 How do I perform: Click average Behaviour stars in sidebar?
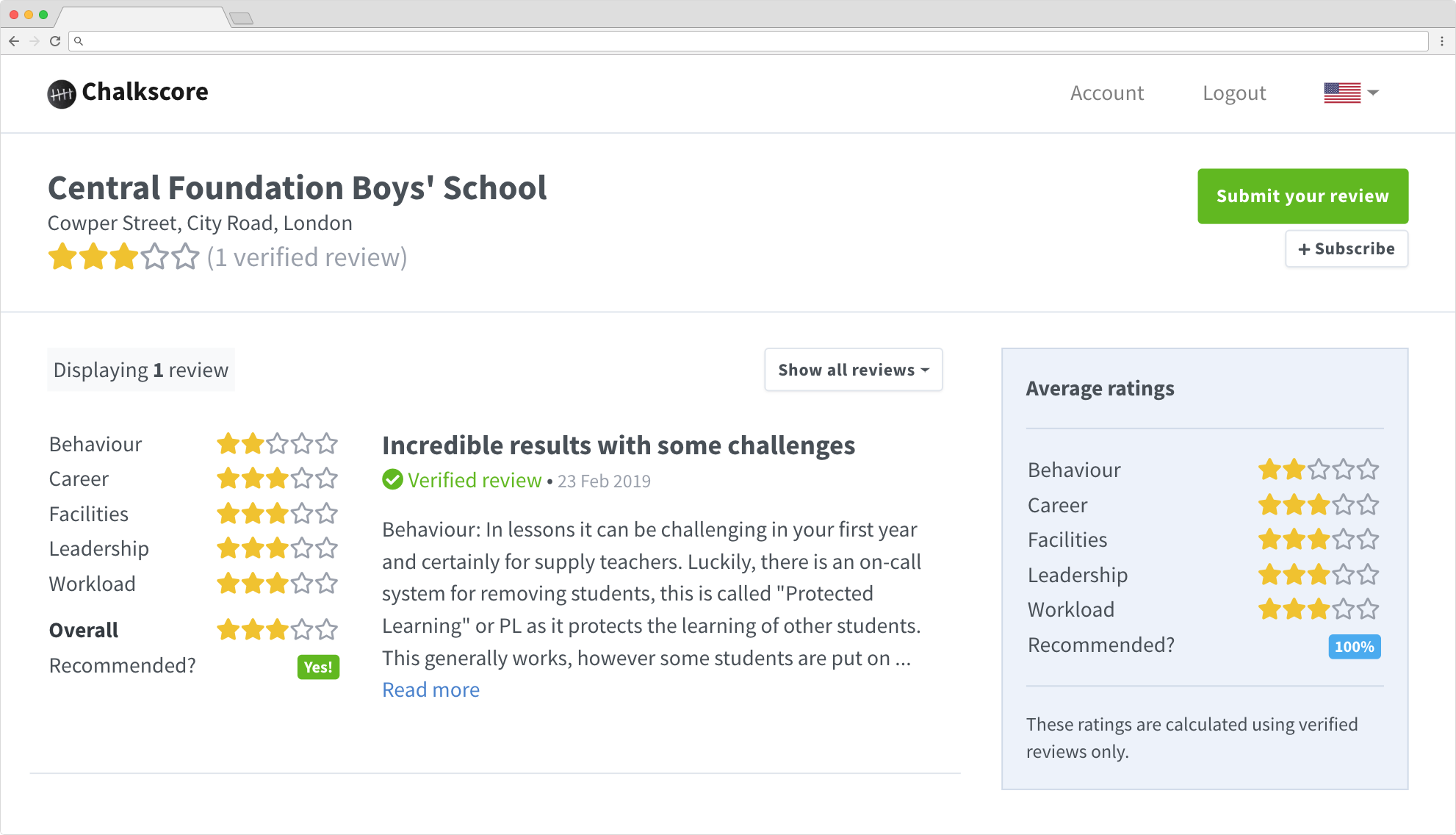tap(1319, 470)
